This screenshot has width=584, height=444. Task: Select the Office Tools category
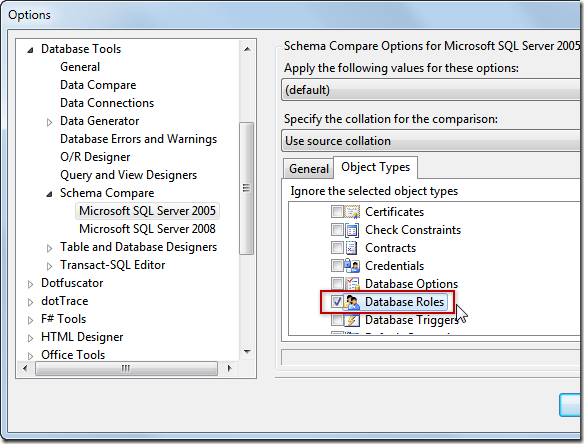73,355
